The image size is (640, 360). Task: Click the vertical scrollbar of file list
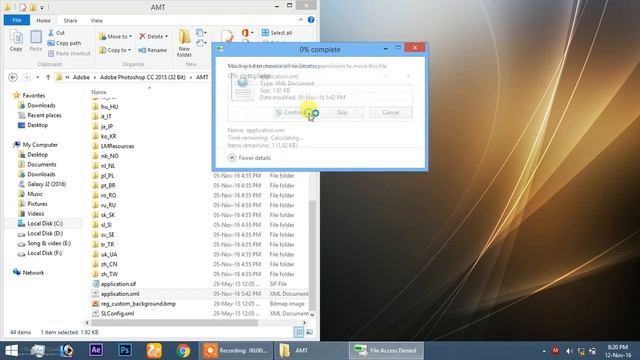(x=312, y=255)
